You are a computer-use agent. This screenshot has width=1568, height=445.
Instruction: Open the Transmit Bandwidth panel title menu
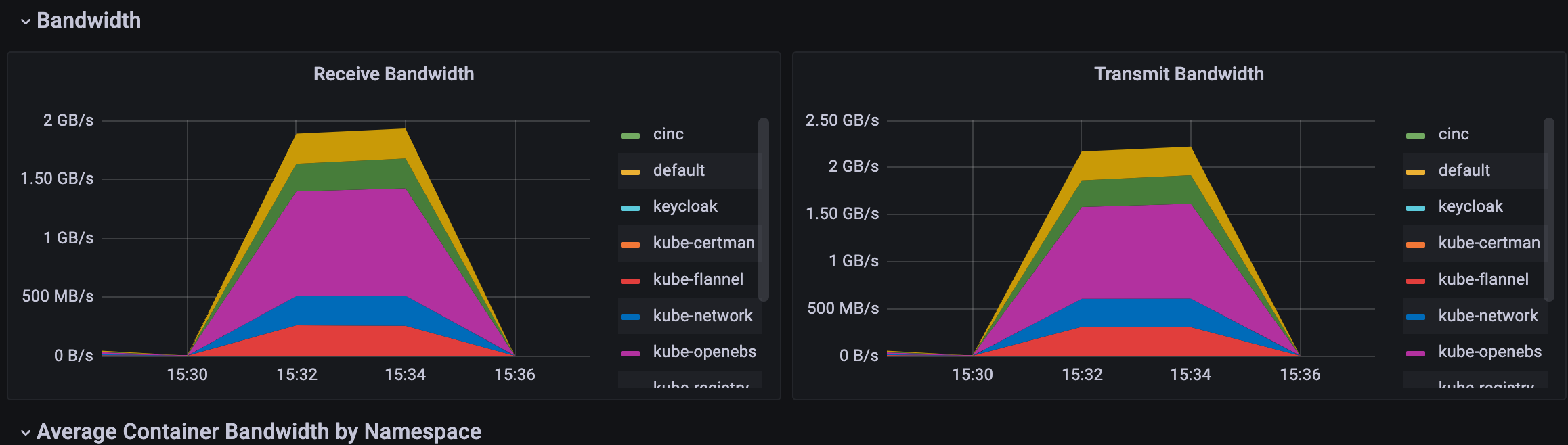coord(1179,74)
